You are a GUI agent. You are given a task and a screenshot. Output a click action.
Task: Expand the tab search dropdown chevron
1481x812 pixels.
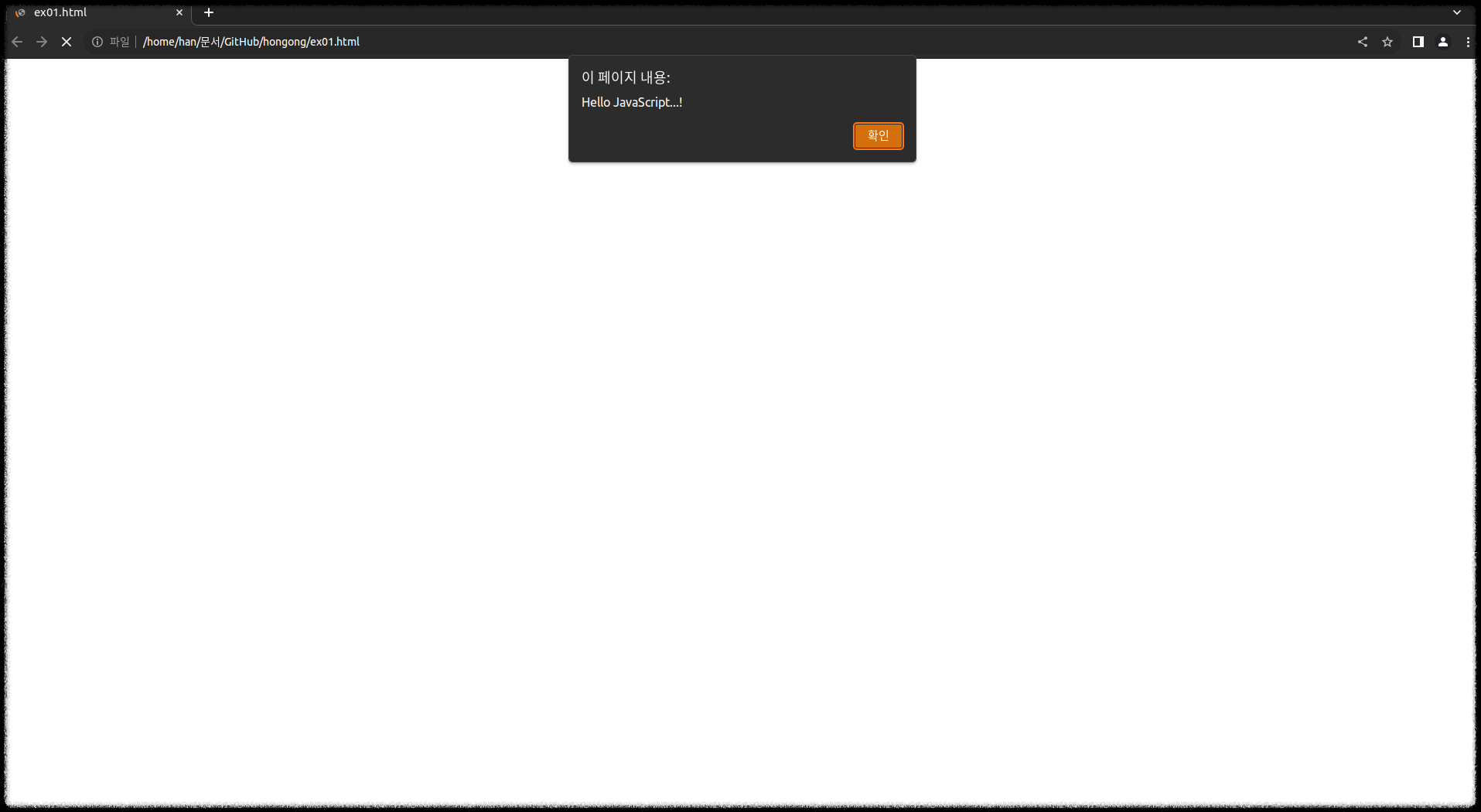point(1457,12)
